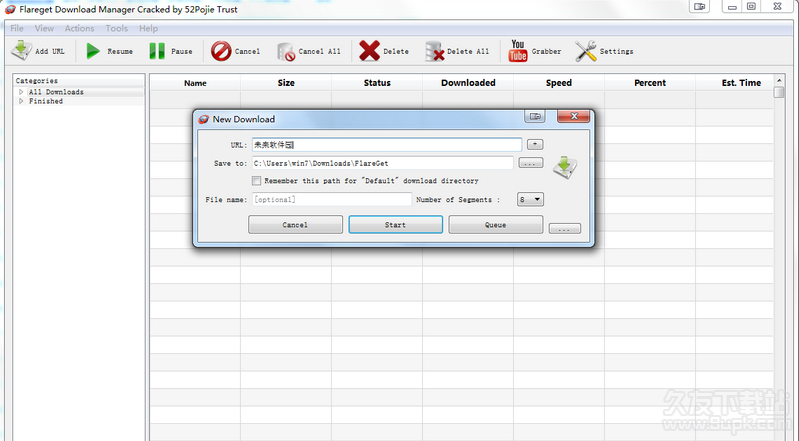Sort by the Downloaded column header
The height and width of the screenshot is (441, 799).
[468, 83]
